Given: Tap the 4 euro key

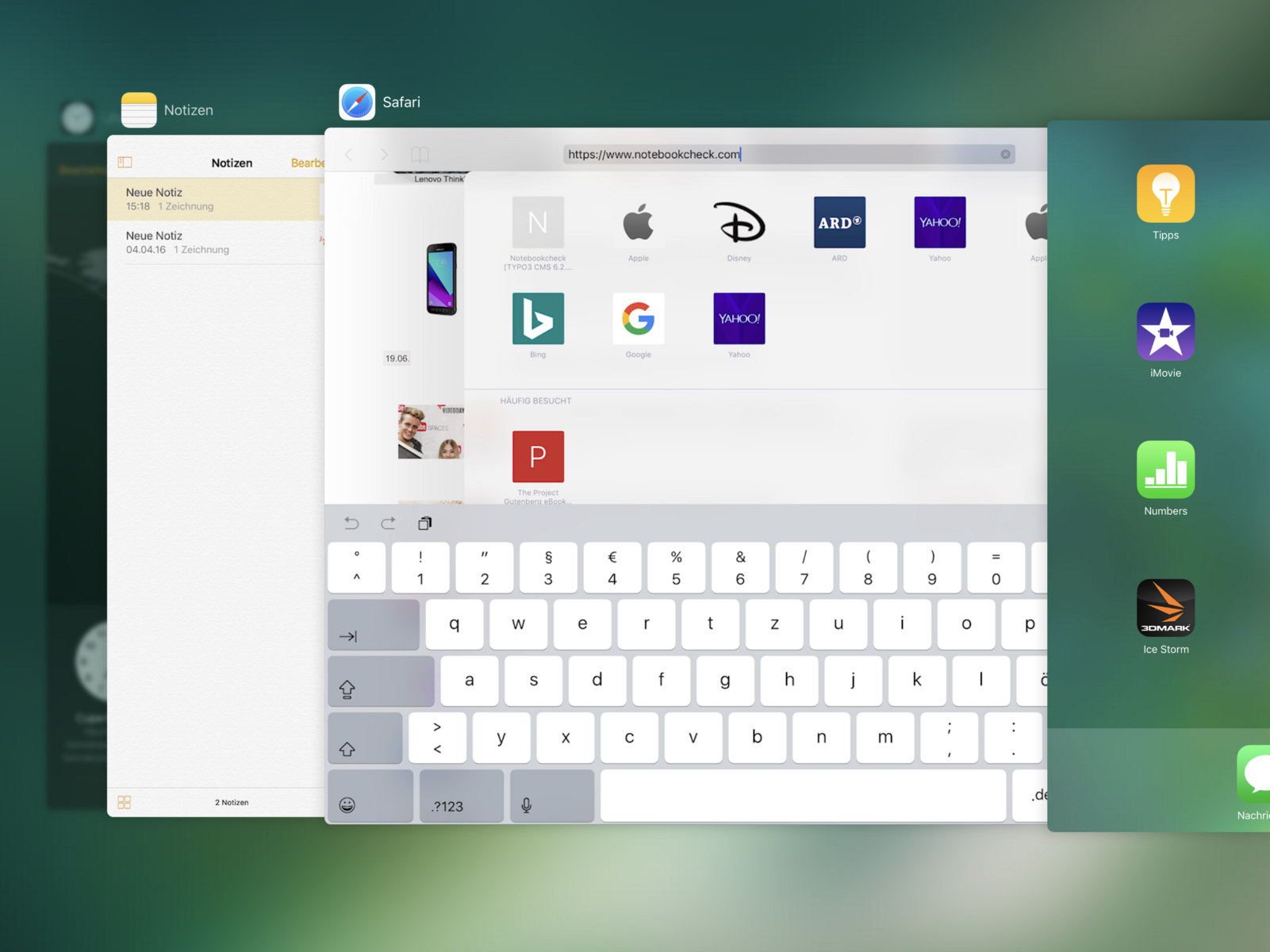Looking at the screenshot, I should (x=612, y=567).
